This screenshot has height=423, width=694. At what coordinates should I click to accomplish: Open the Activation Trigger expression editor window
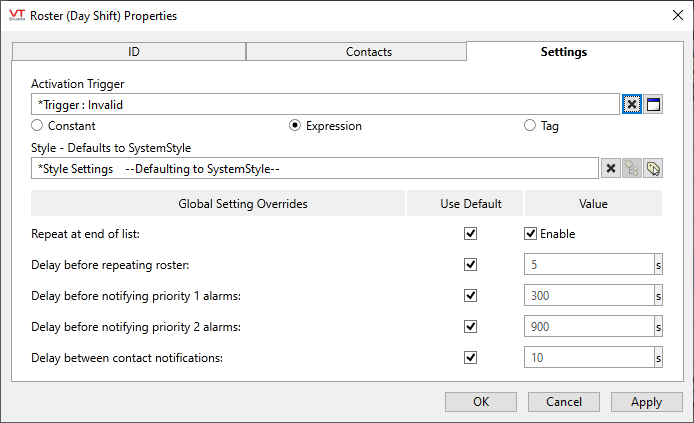coord(653,105)
